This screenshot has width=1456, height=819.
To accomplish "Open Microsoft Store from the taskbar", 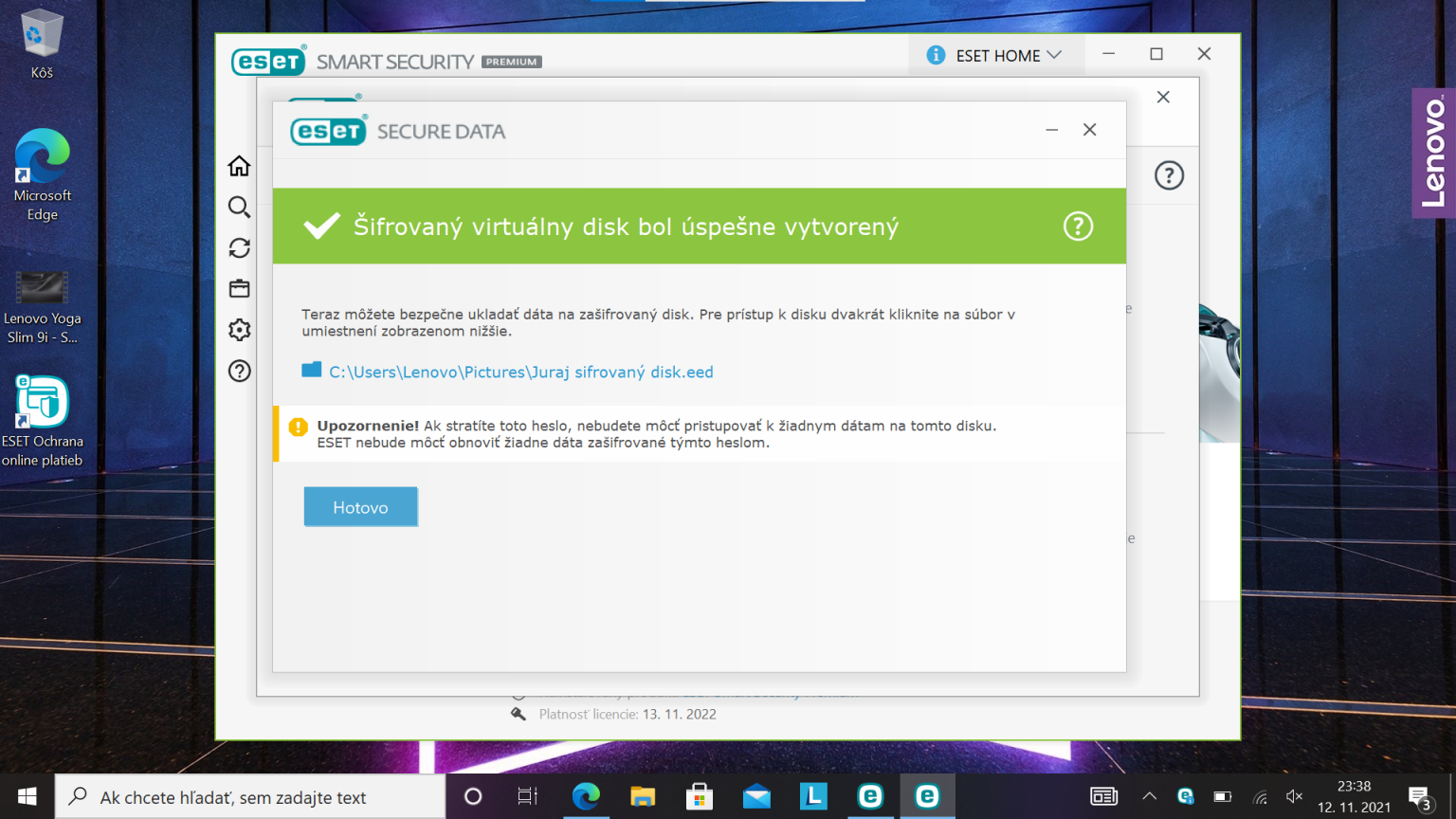I will click(x=700, y=796).
